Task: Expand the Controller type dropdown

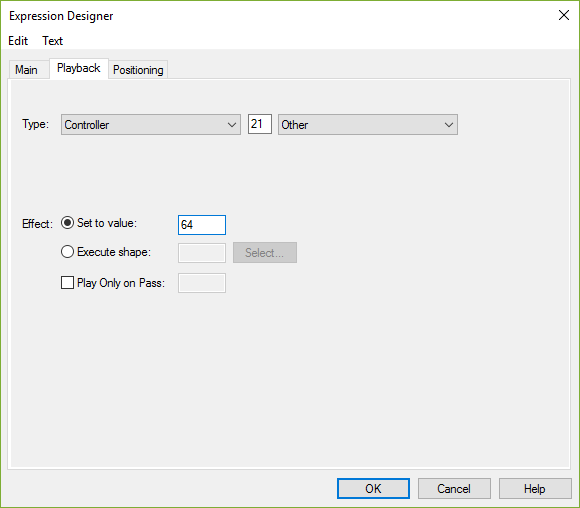Action: pos(151,125)
